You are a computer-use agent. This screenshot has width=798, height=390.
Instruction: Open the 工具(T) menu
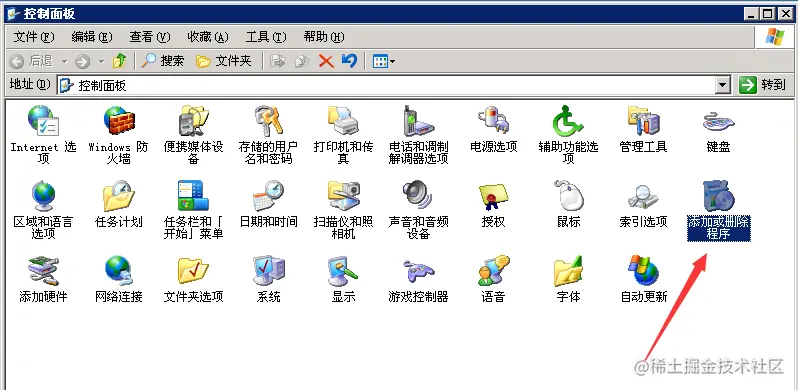(266, 37)
